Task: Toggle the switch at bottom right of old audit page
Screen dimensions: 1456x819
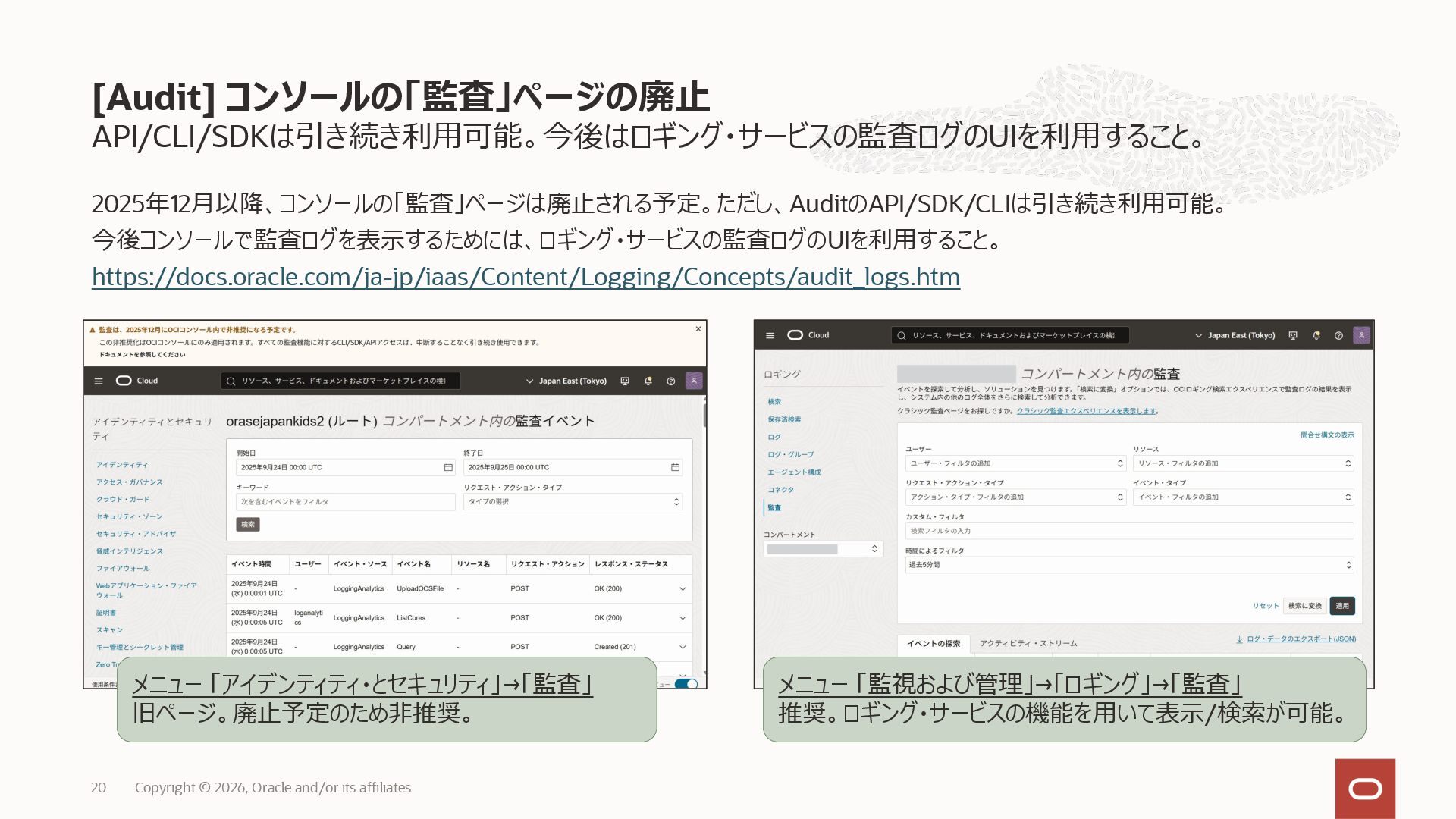Action: pos(686,683)
